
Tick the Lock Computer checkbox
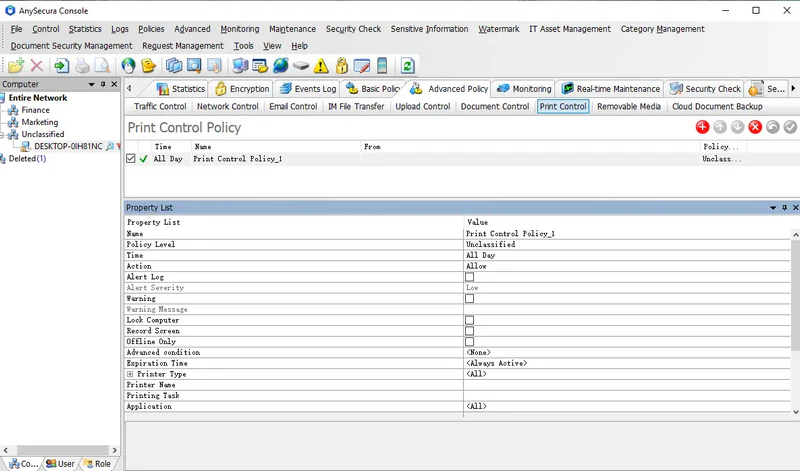coord(469,320)
